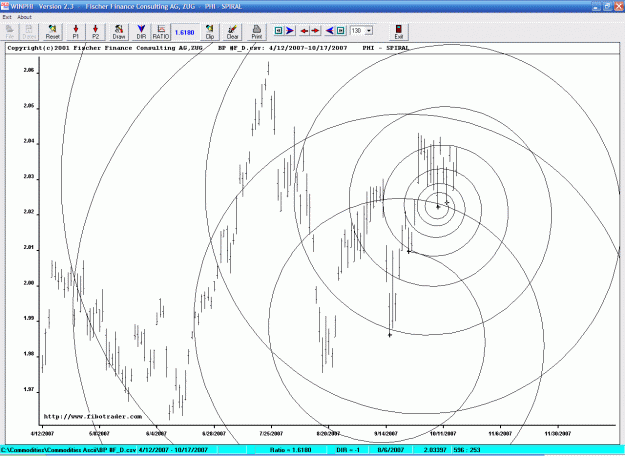The width and height of the screenshot is (625, 456).
Task: Restore down the WINPHI window
Action: (x=607, y=6)
